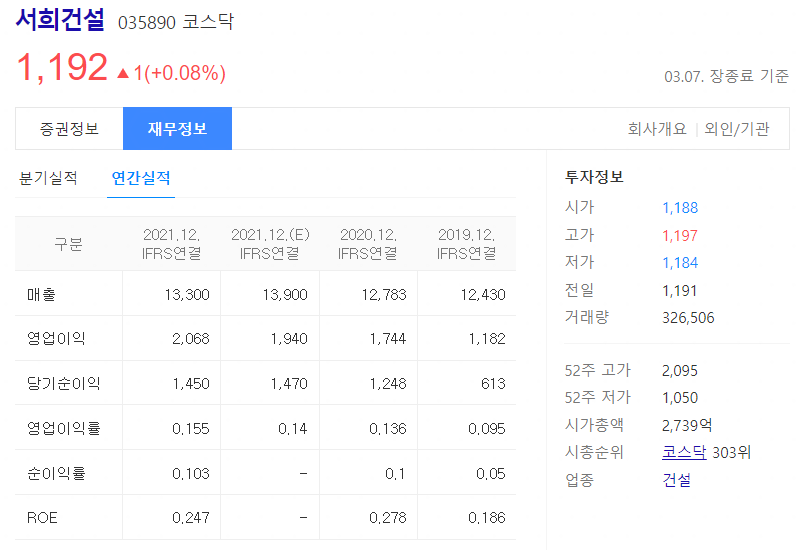Screen dimensions: 800x550
Task: Click net income value 1,470
Action: tap(289, 384)
